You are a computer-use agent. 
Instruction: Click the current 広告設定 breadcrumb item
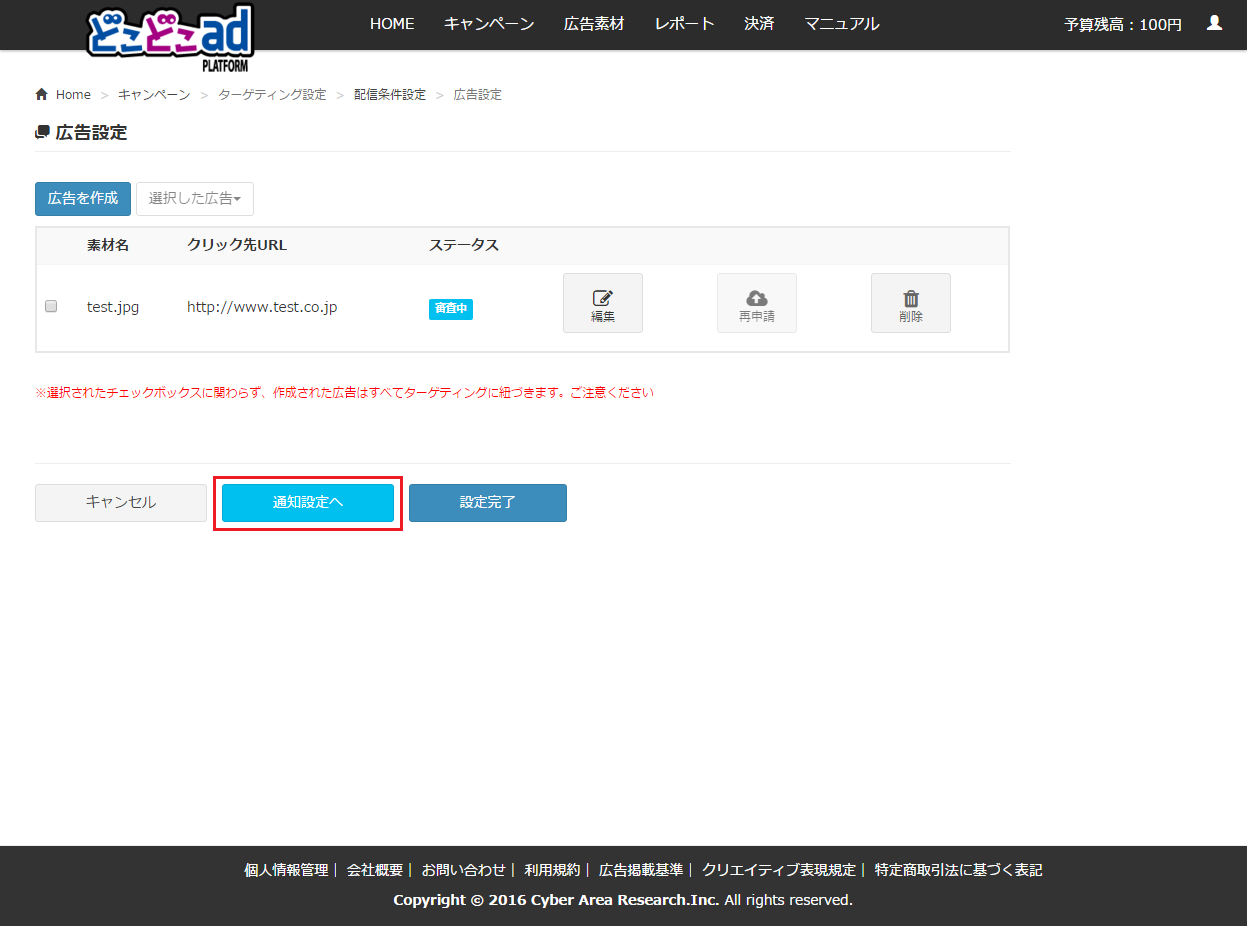478,95
